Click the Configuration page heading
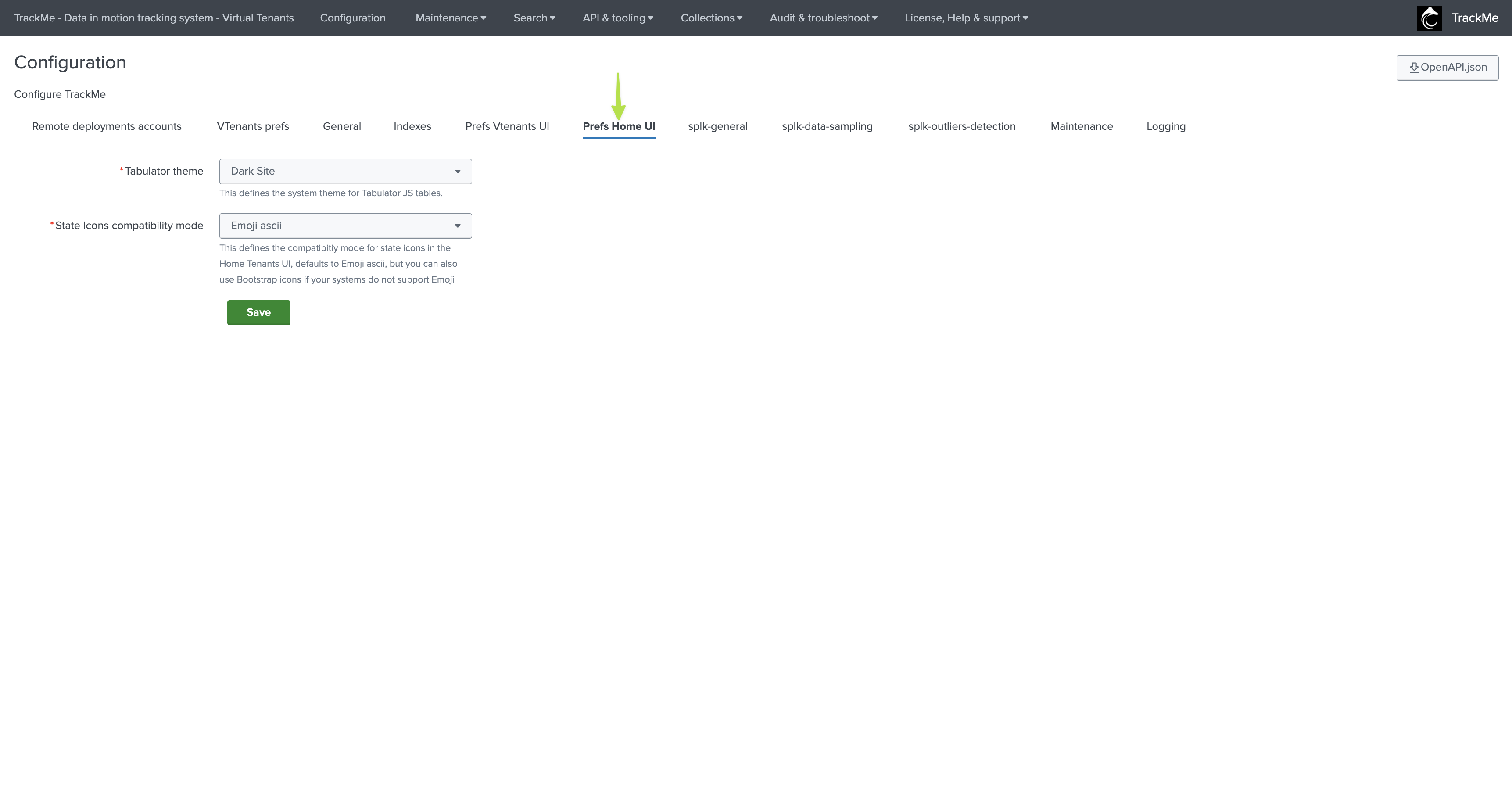This screenshot has width=1512, height=809. click(70, 62)
